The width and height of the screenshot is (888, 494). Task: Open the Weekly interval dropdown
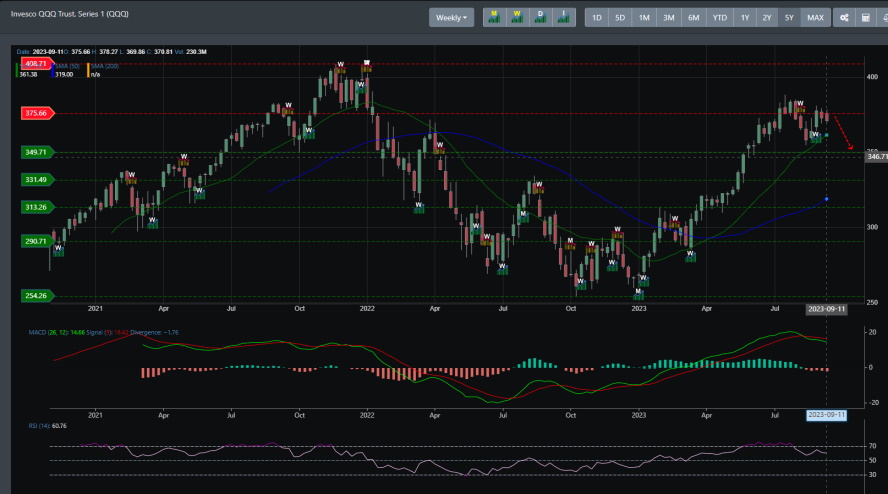[451, 18]
